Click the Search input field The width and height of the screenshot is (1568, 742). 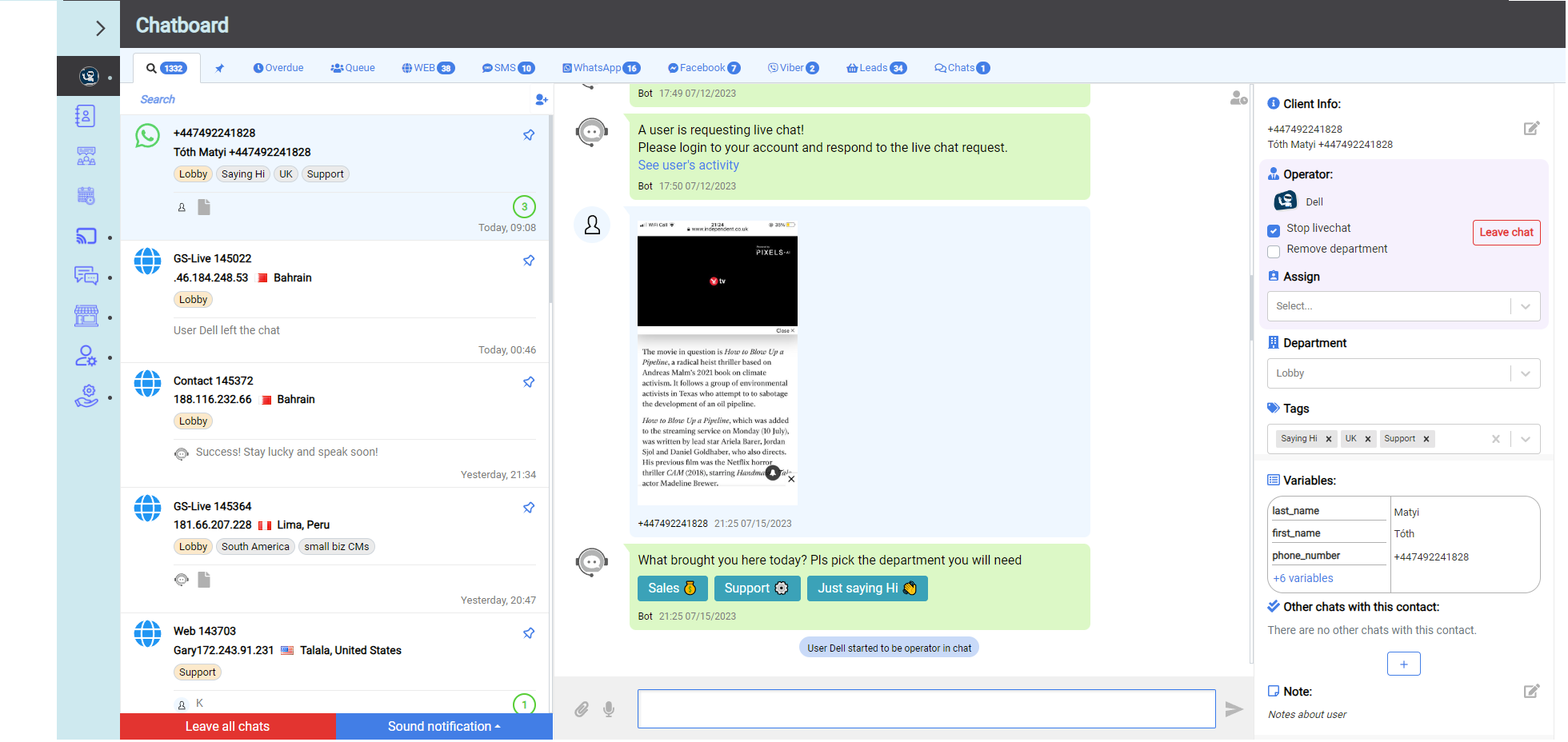[328, 99]
